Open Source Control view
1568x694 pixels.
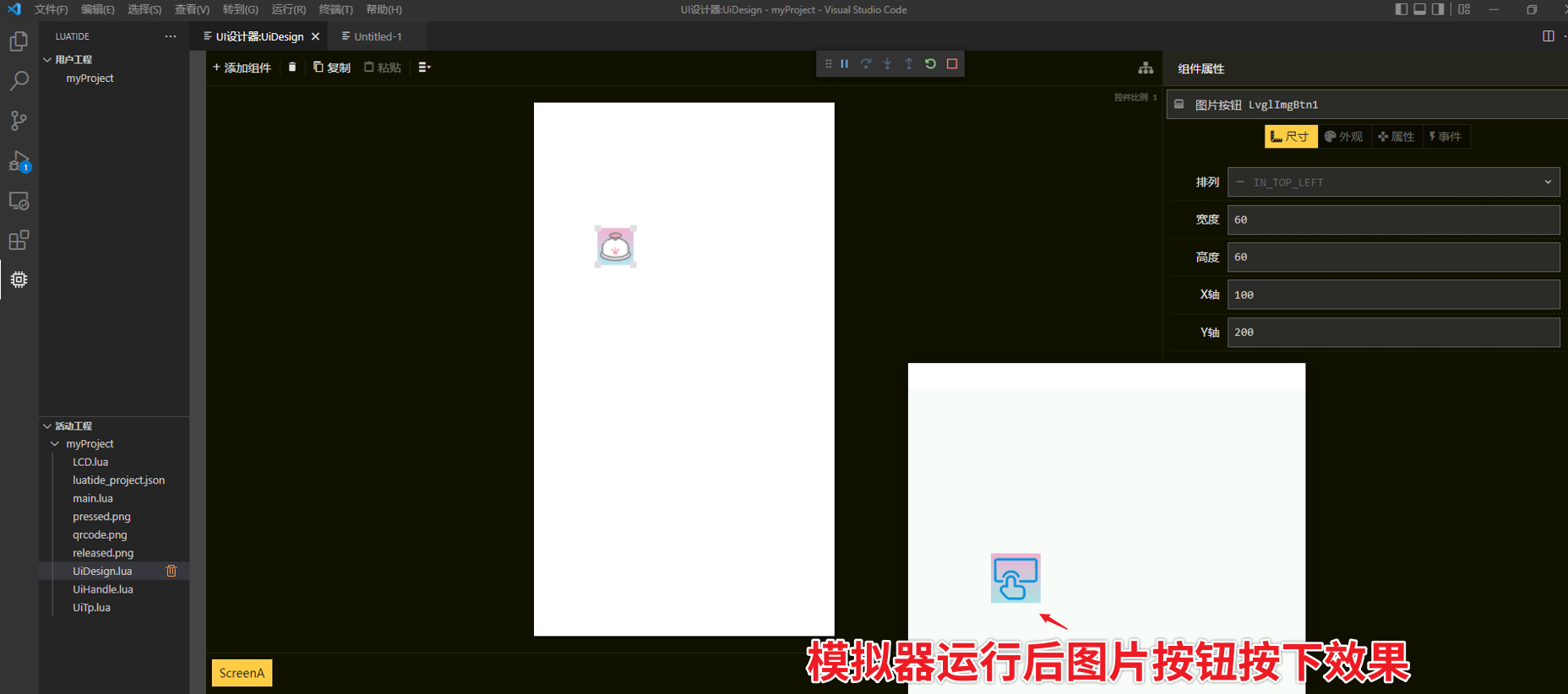pyautogui.click(x=19, y=121)
